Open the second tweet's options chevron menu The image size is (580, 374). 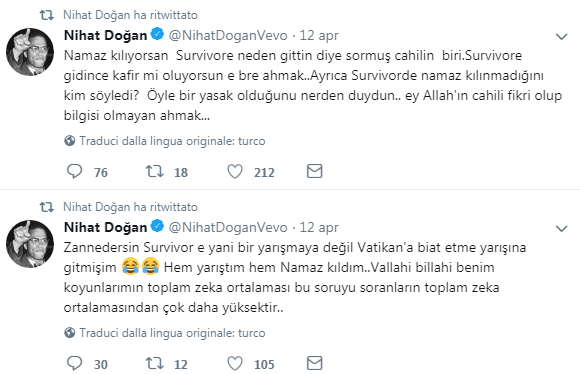(562, 228)
